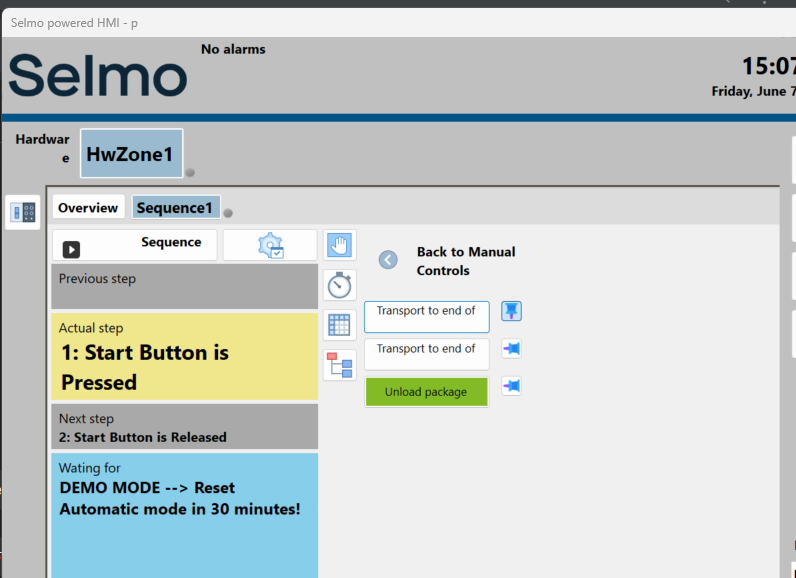Image resolution: width=796 pixels, height=578 pixels.
Task: Click the Friday, June date text
Action: tap(753, 91)
